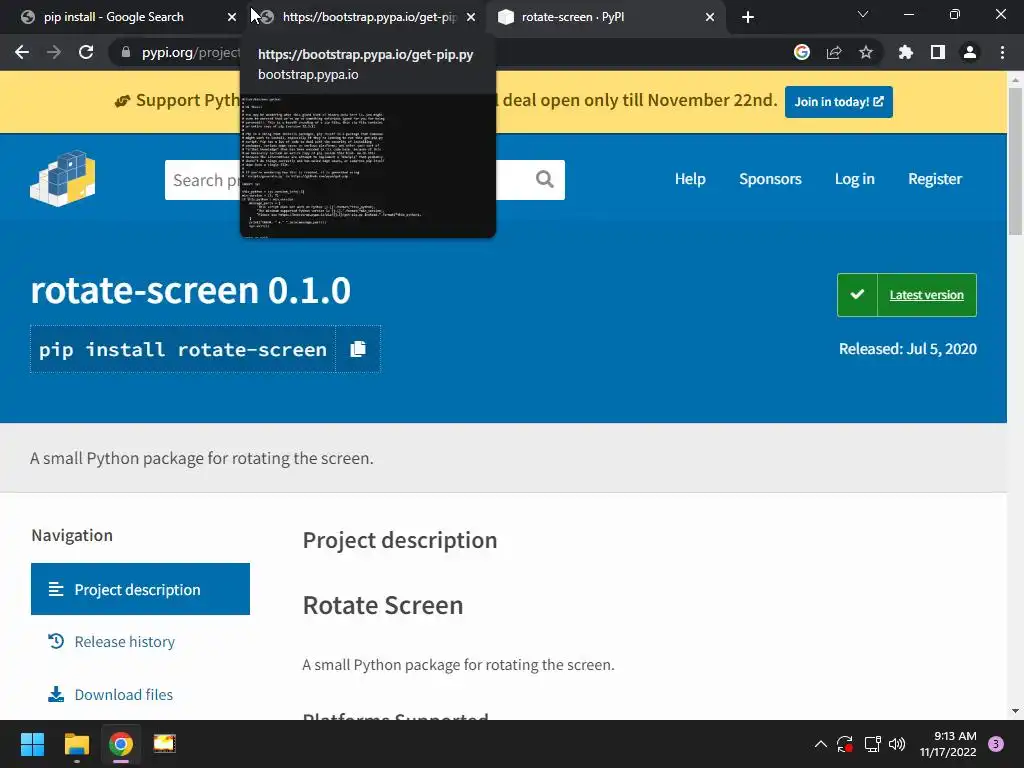Viewport: 1024px width, 768px height.
Task: Switch to bootstrap.pypa.io get-pip tab
Action: (368, 17)
